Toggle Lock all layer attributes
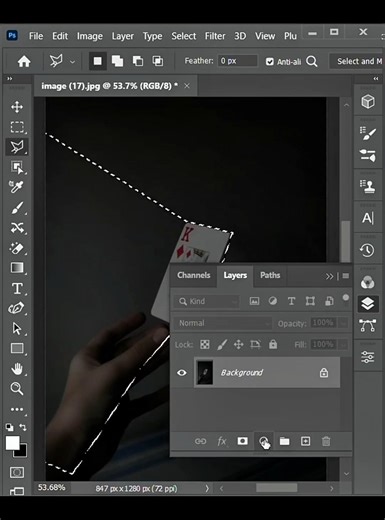Screen dimensions: 385x520 [x=273, y=344]
